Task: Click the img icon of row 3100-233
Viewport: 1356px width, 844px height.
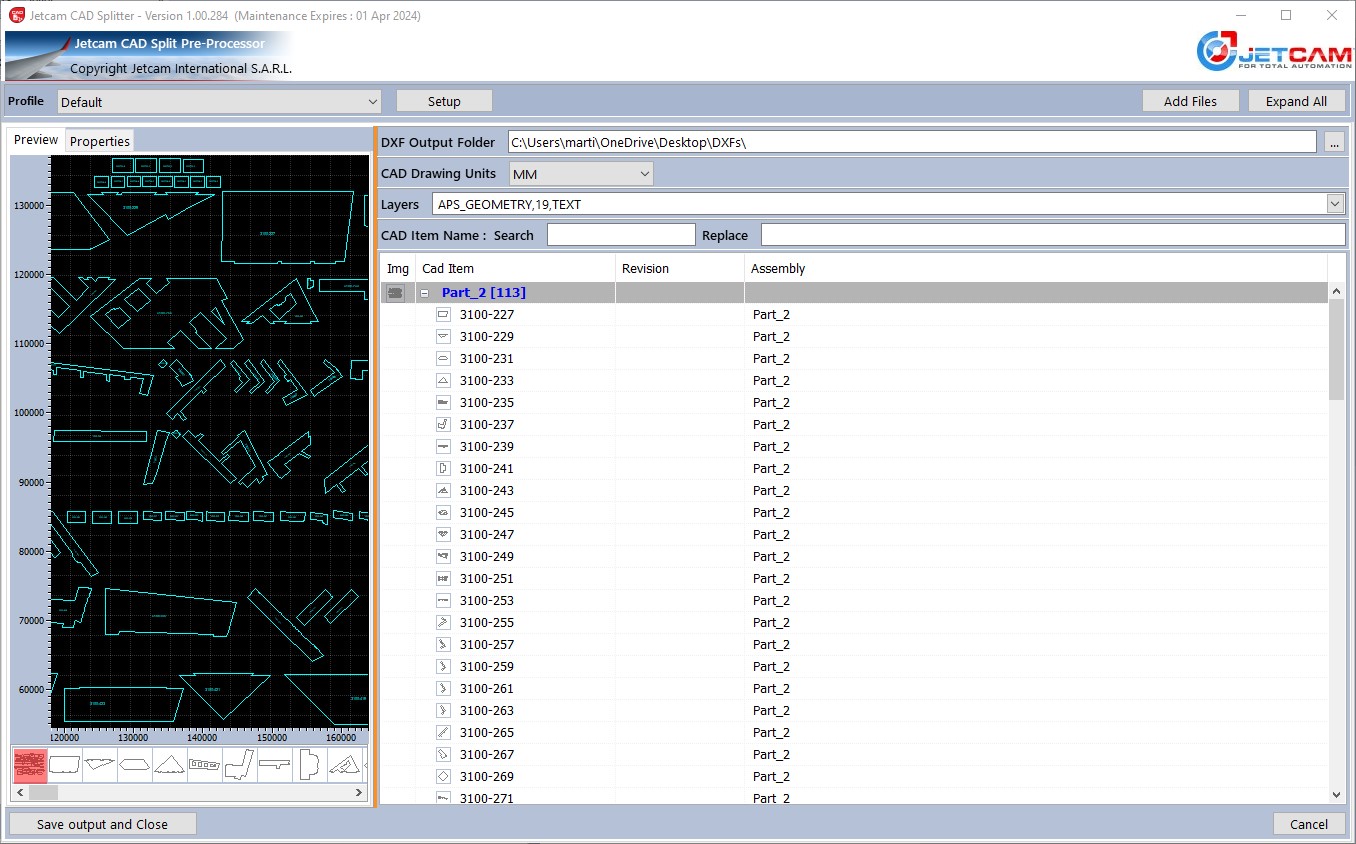Action: [x=443, y=381]
